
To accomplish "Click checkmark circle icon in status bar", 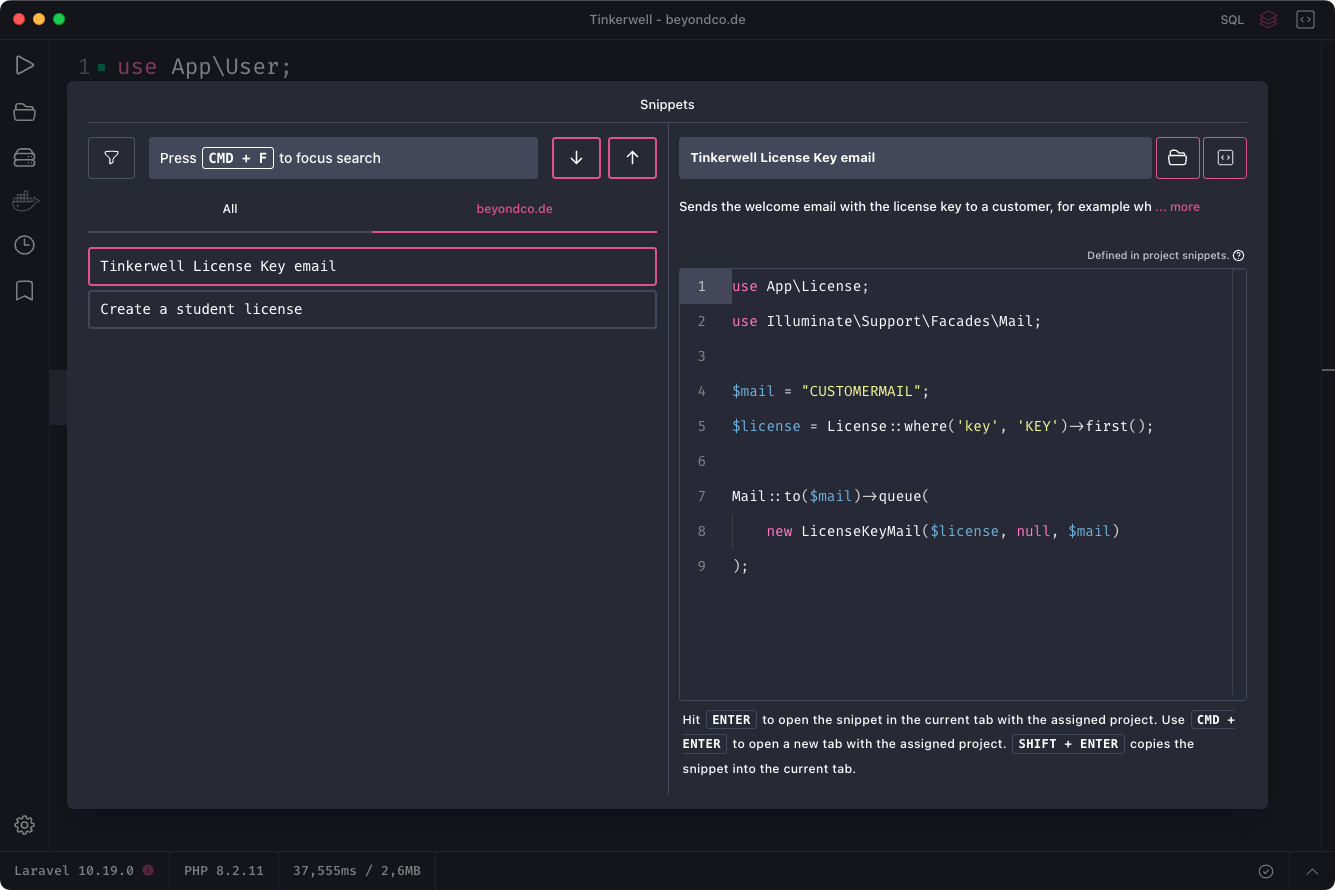I will [1266, 871].
